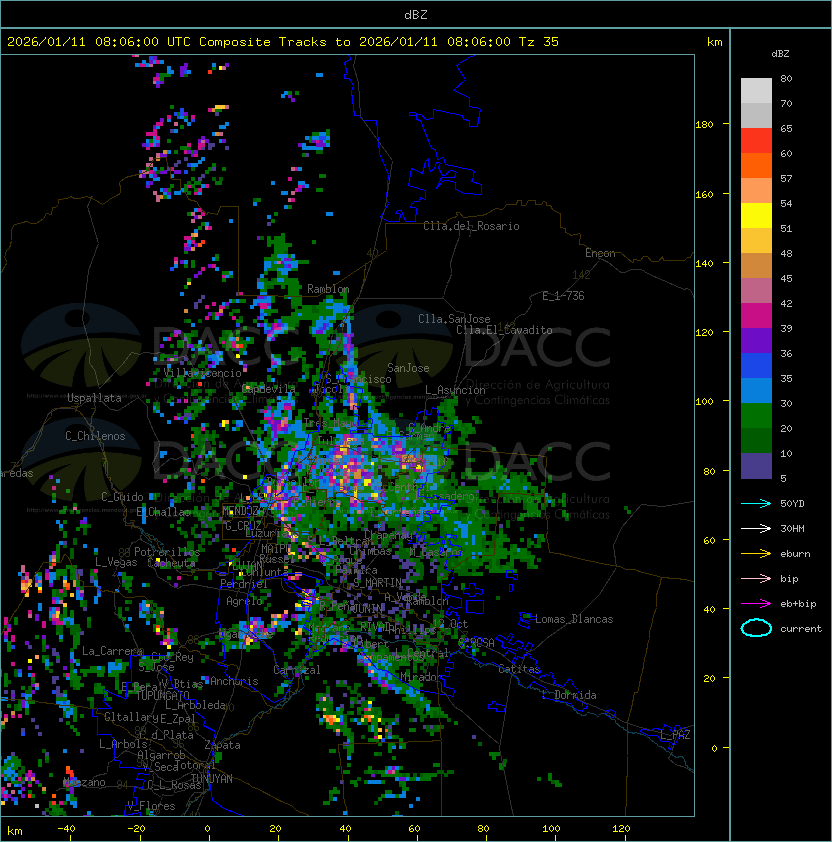Click the L_Dormida map label
832x842 pixels.
pos(570,695)
